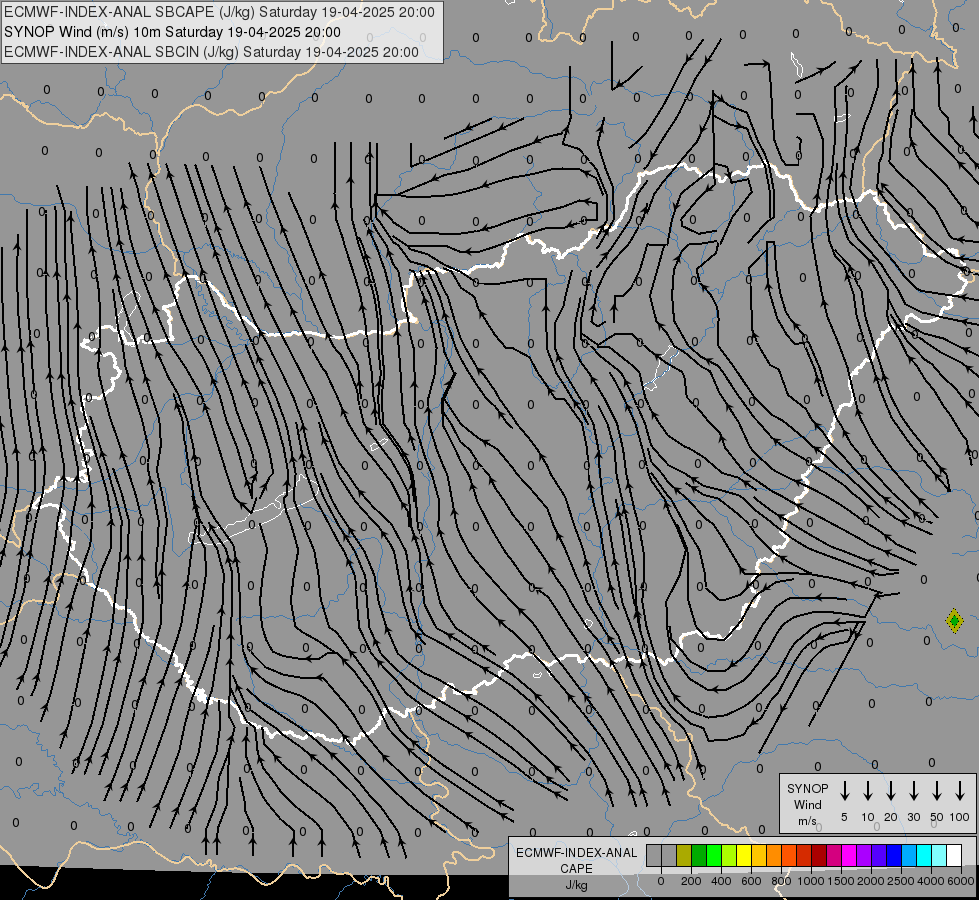Click the SYNOP Wind 10m header line
This screenshot has width=979, height=900.
(x=172, y=32)
